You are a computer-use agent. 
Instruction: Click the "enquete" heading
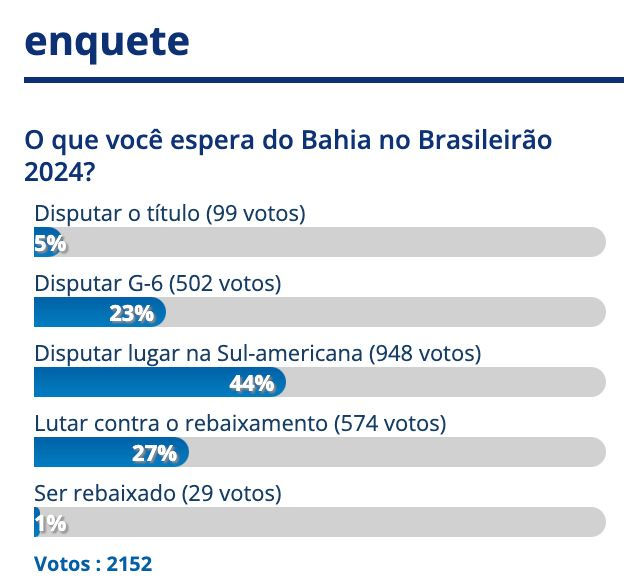[x=107, y=42]
